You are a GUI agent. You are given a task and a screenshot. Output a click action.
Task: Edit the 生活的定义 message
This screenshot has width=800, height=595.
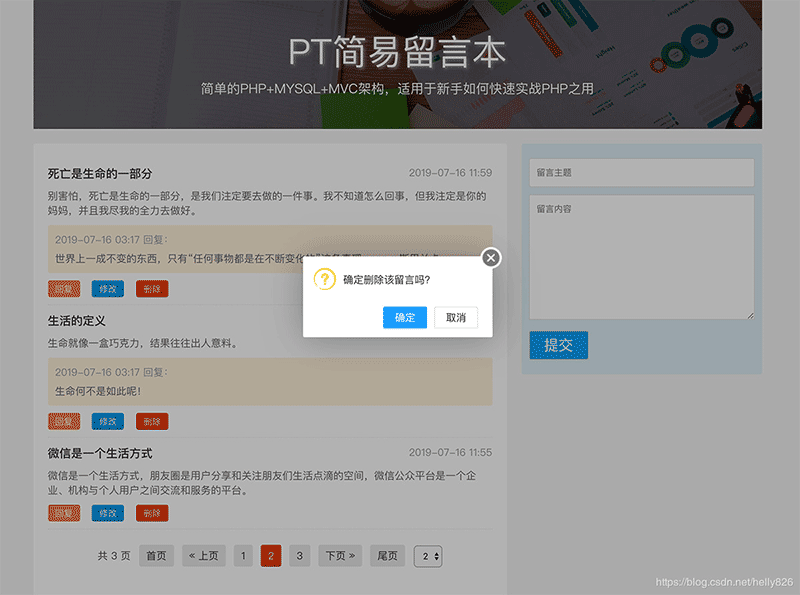[x=108, y=422]
